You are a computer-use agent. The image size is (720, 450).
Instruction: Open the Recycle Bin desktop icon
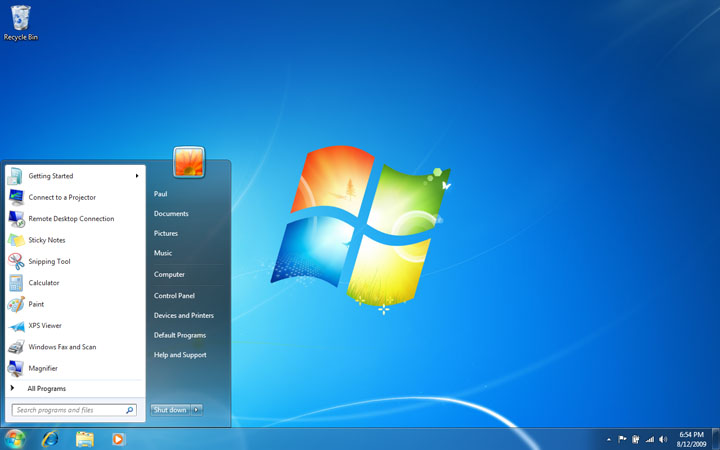click(20, 20)
